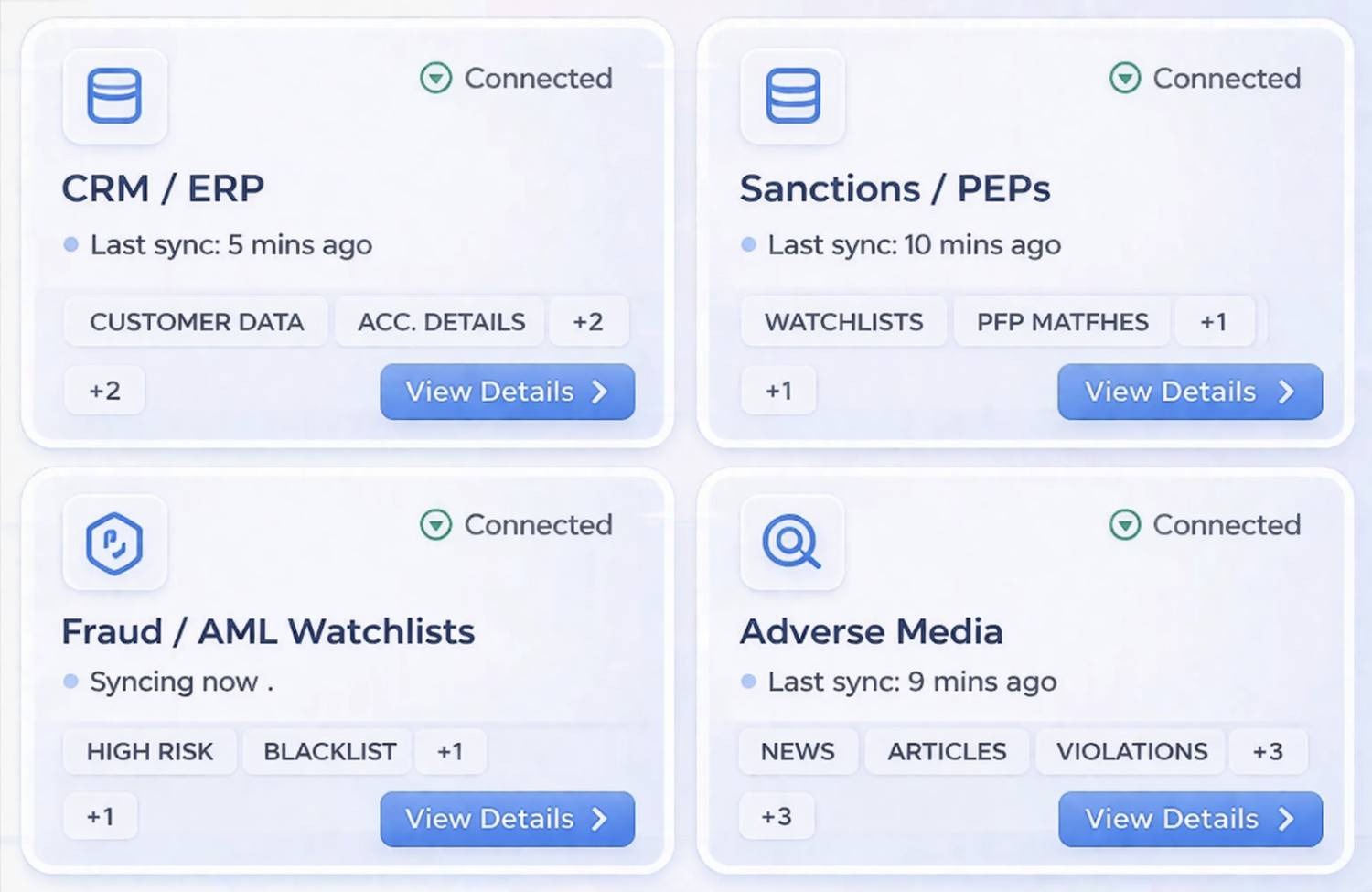The height and width of the screenshot is (892, 1372).
Task: Expand the +1 tag on Sanctions / PEPs card
Action: pos(1216,321)
